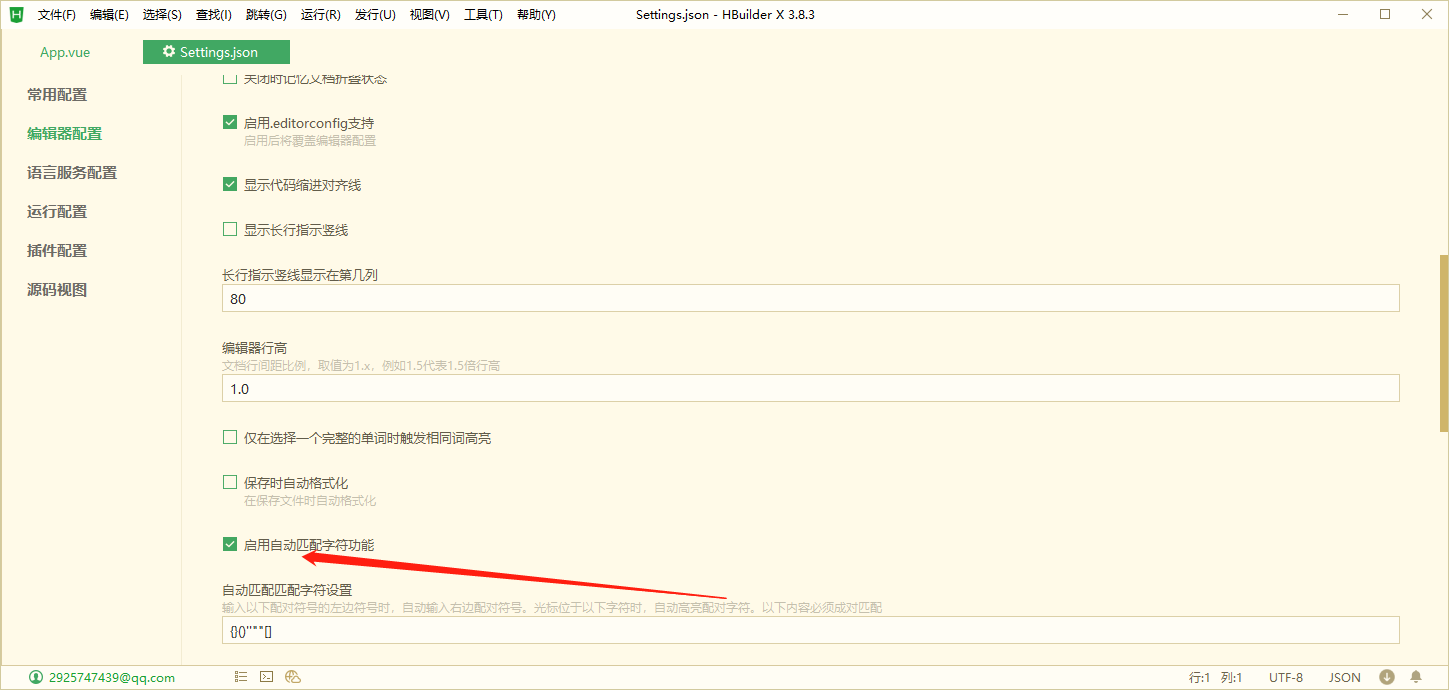Open the terminal icon in status bar
This screenshot has width=1449, height=690.
pos(266,676)
